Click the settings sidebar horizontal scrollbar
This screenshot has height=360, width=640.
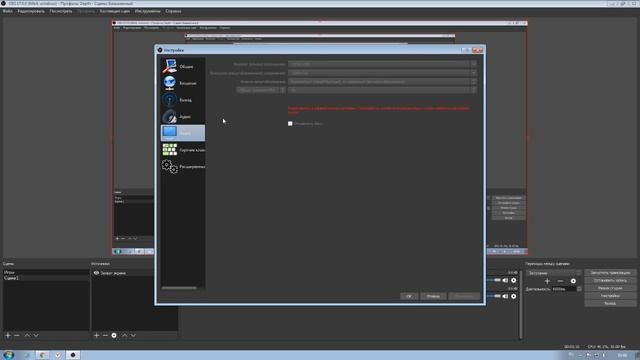[179, 288]
